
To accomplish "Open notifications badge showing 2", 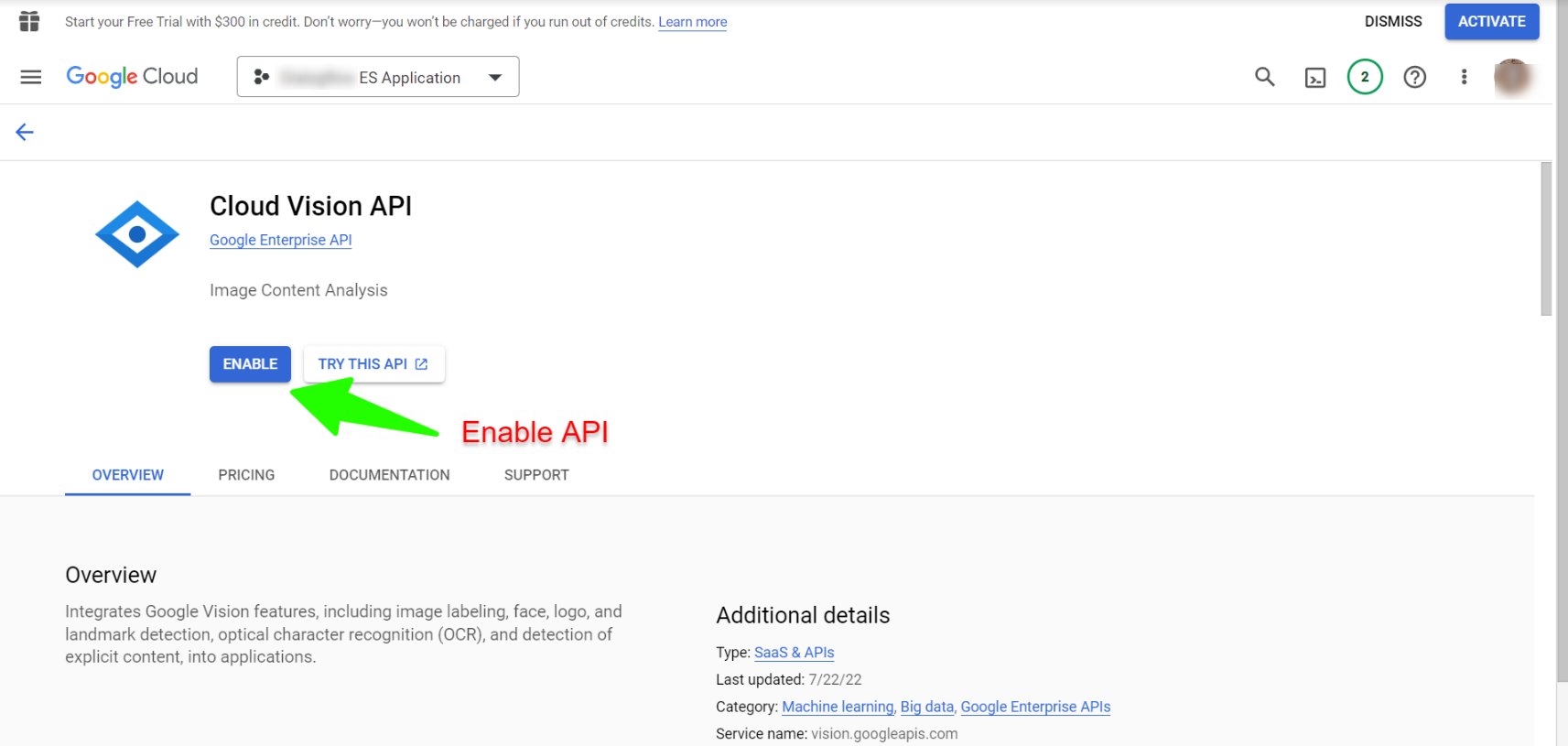I will coord(1365,77).
